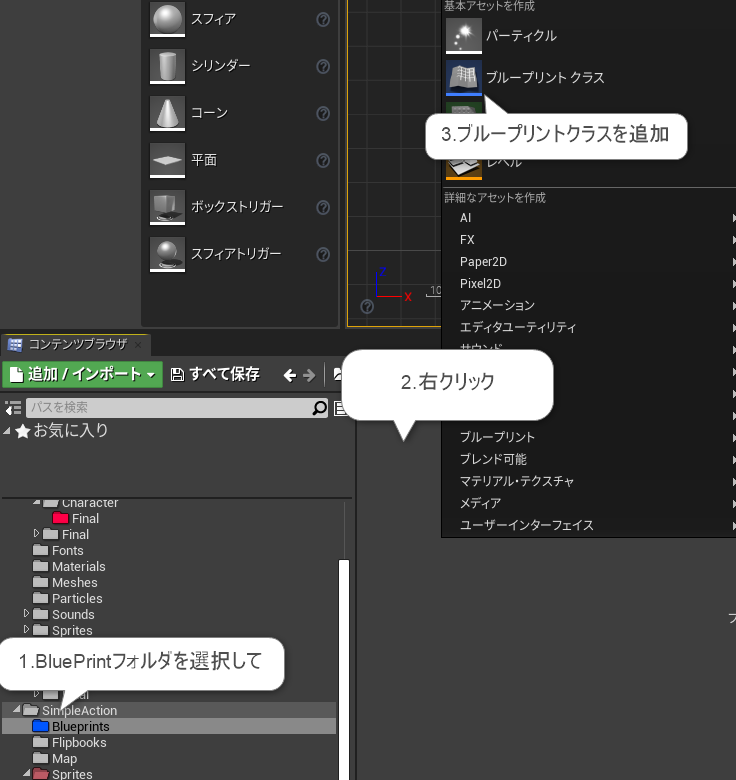Select the Blueprints folder label
This screenshot has height=780, width=736.
tap(81, 726)
